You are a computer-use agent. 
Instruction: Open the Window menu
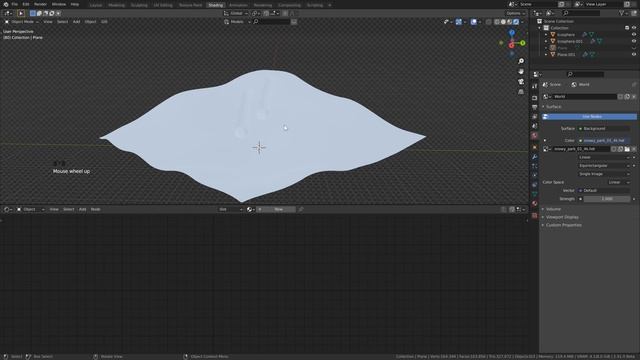click(x=59, y=4)
